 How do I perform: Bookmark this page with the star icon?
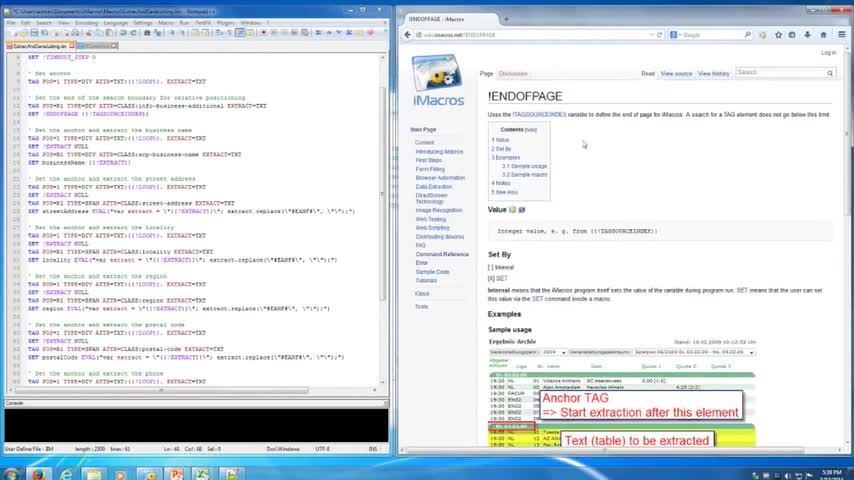click(x=778, y=35)
